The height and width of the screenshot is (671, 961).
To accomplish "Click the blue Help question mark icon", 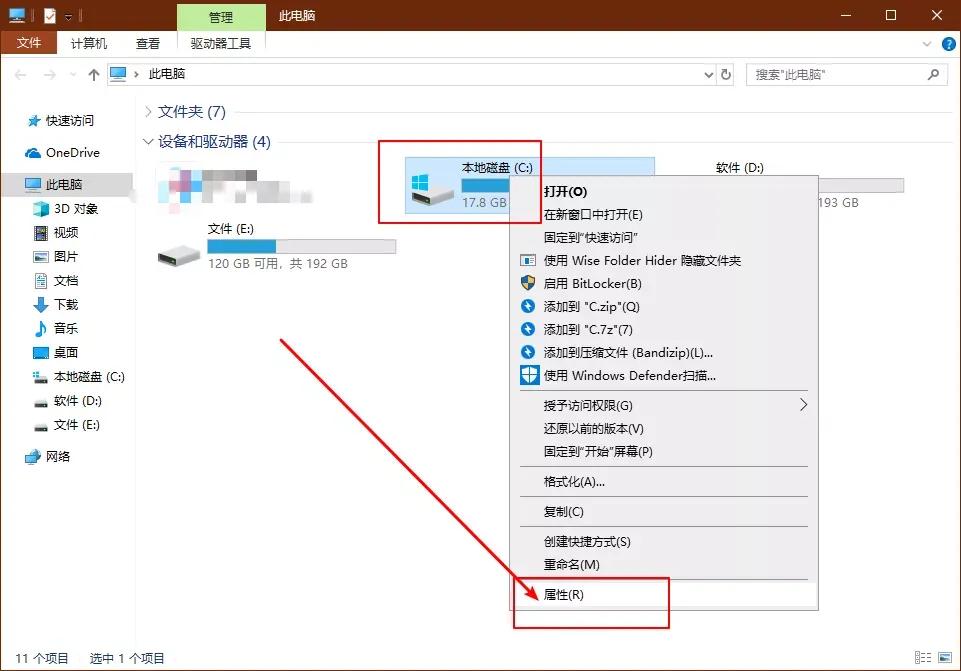I will pyautogui.click(x=947, y=44).
